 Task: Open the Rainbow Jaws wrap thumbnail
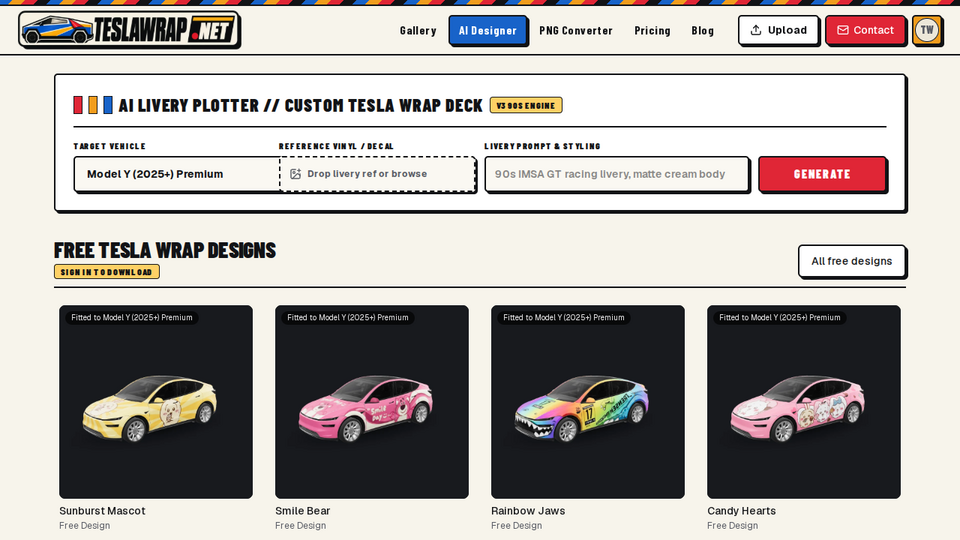(x=588, y=402)
